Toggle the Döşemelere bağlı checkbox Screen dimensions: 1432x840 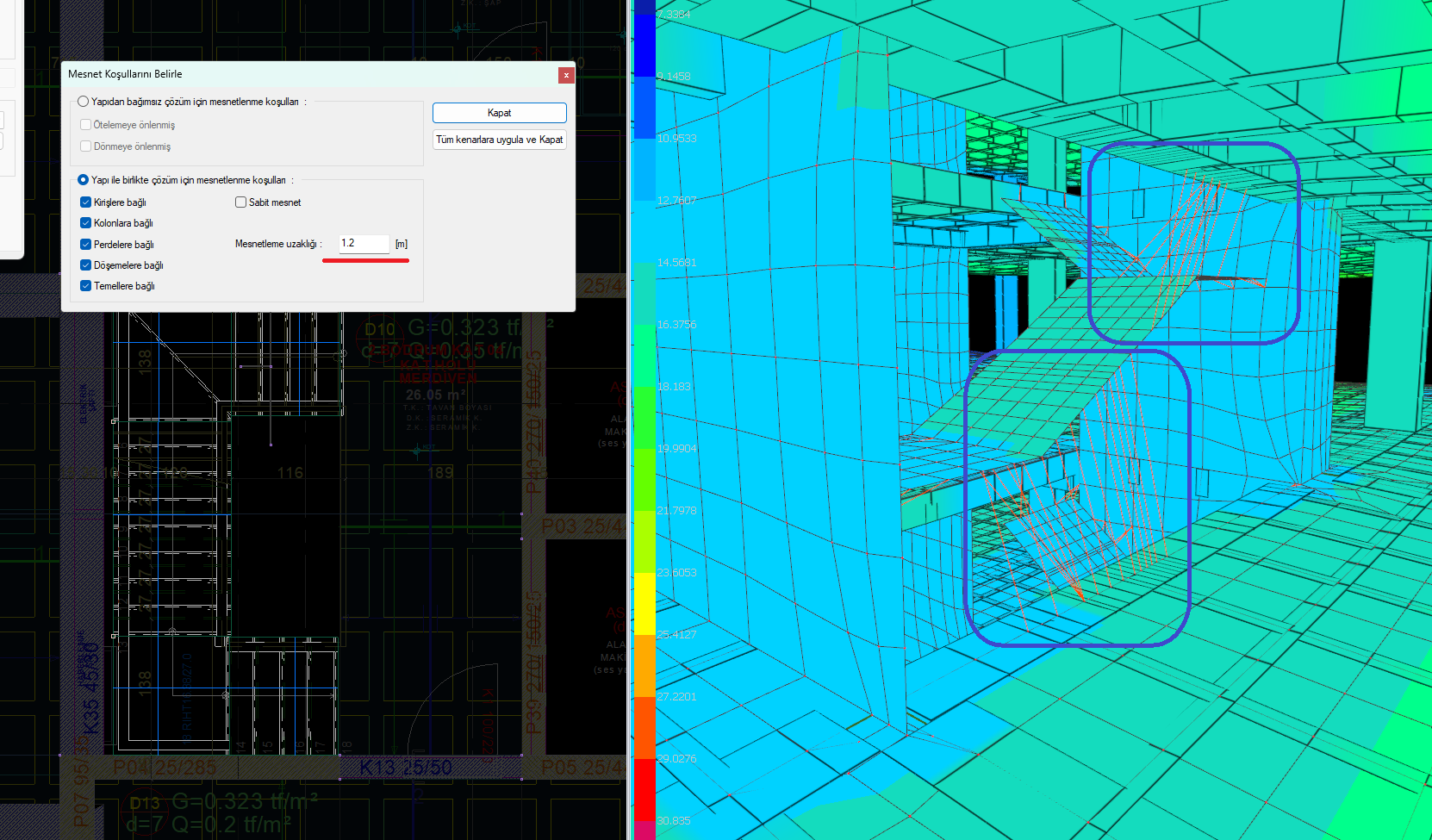coord(85,265)
